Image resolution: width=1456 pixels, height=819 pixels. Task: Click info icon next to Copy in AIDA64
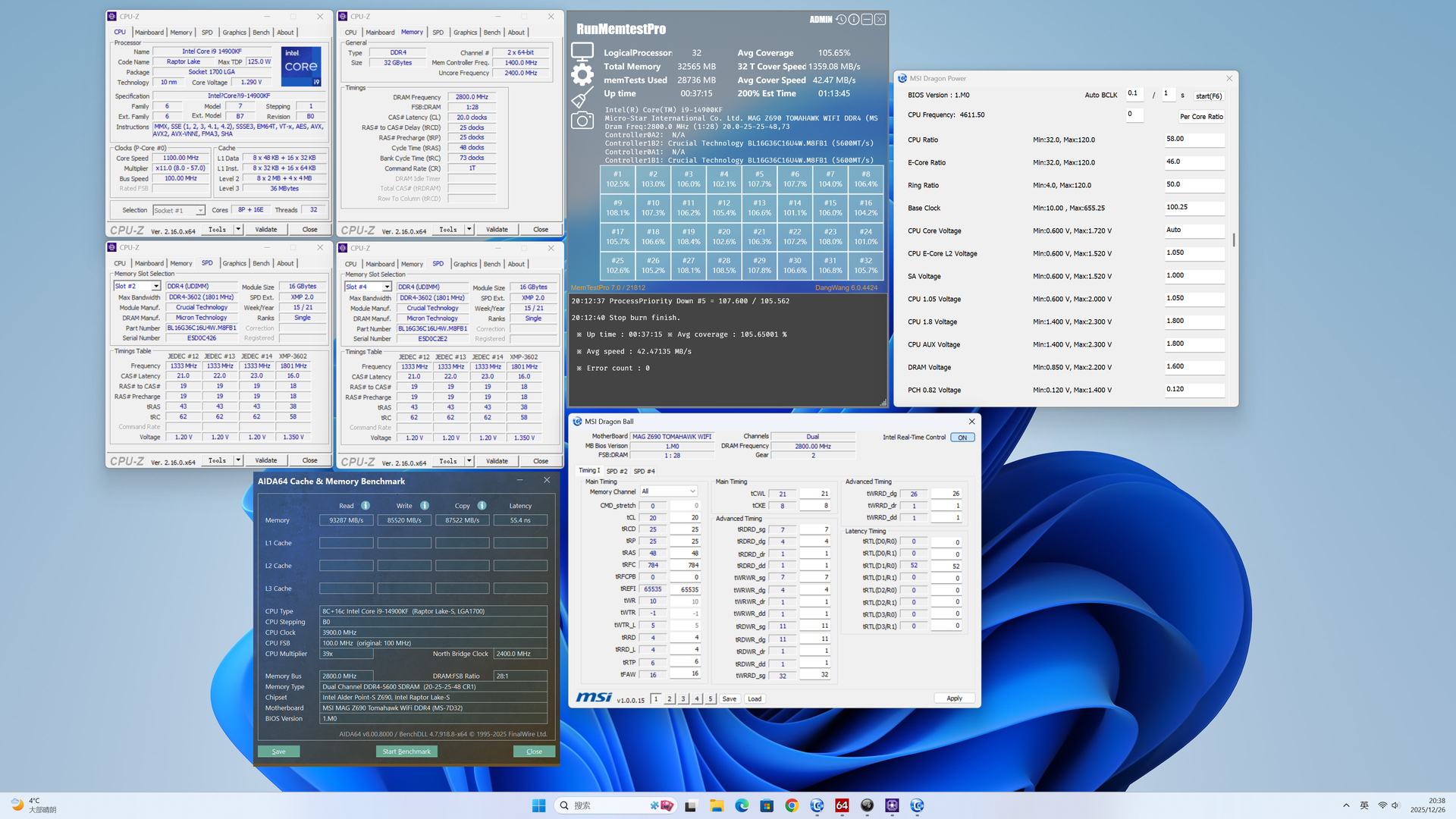tap(482, 506)
